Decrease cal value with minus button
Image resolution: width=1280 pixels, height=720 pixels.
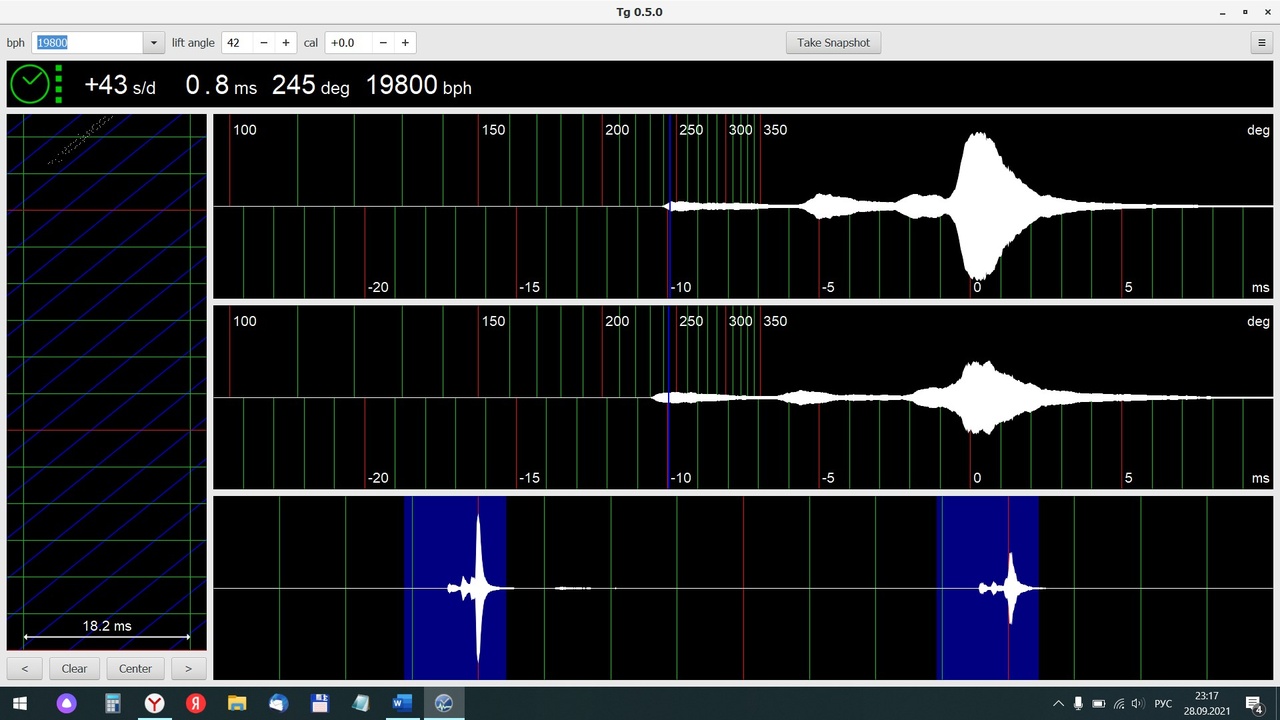(382, 43)
